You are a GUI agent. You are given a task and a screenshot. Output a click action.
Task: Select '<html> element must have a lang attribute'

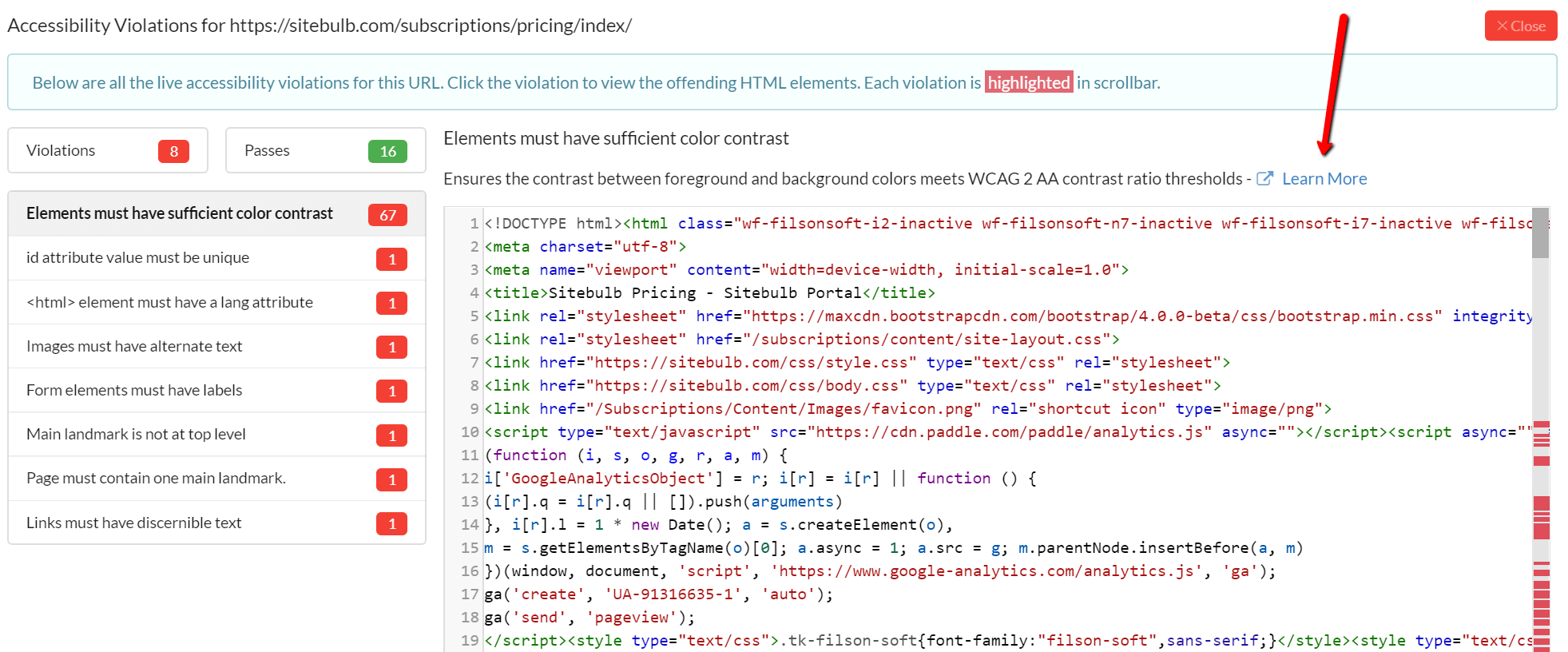pyautogui.click(x=216, y=302)
